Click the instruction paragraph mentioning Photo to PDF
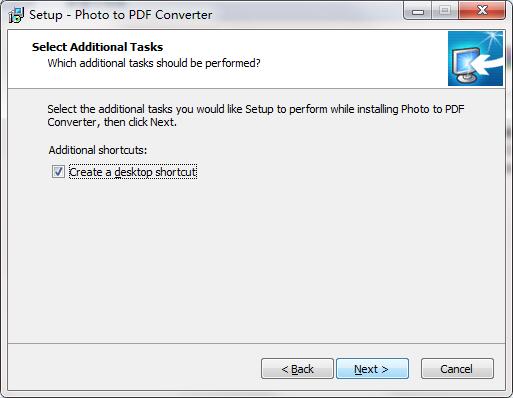Image resolution: width=513 pixels, height=398 pixels. pos(256,115)
